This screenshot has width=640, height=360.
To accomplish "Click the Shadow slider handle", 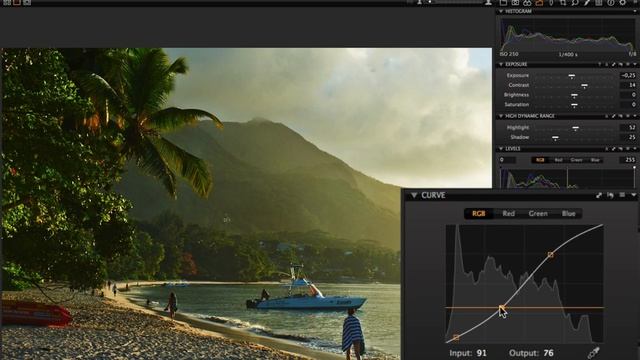I will [x=556, y=138].
